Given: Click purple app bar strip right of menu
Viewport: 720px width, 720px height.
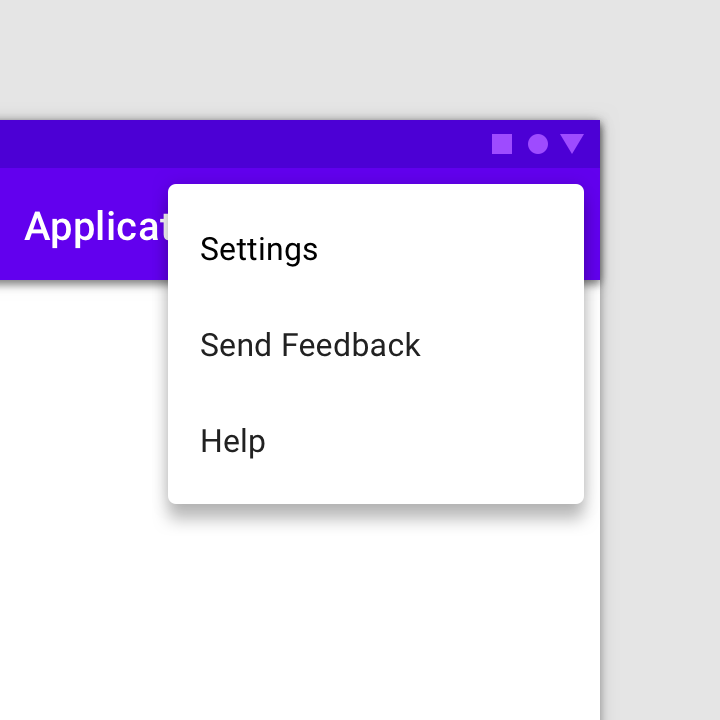Looking at the screenshot, I should (592, 225).
